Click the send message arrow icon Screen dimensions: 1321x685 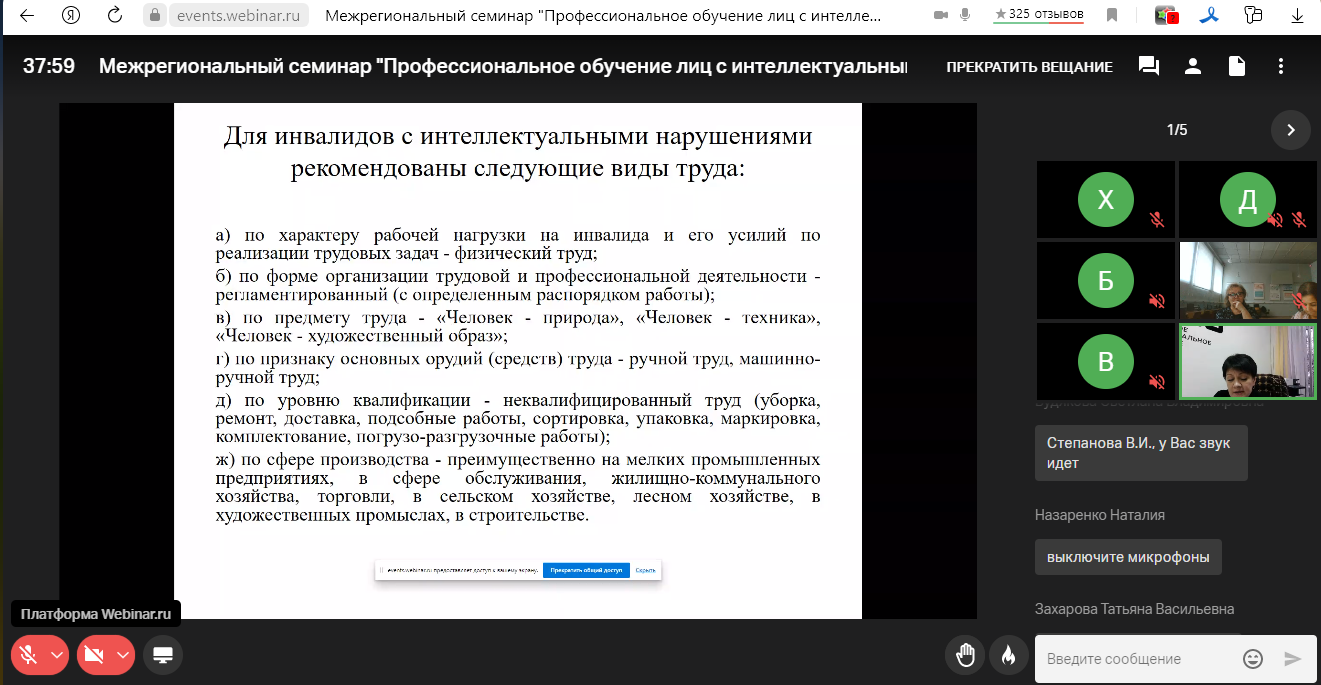click(1293, 658)
